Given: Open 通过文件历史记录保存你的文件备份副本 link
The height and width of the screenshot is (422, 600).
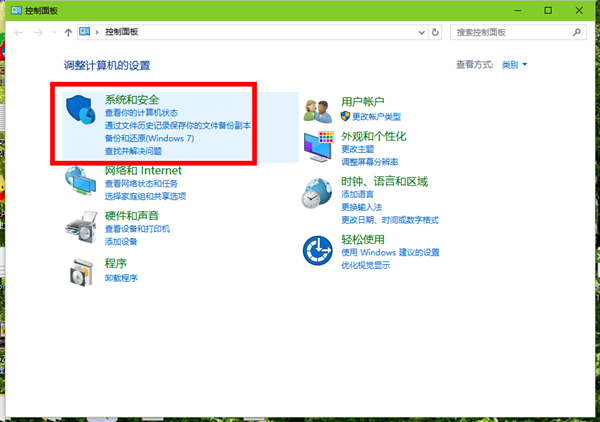Looking at the screenshot, I should 178,125.
